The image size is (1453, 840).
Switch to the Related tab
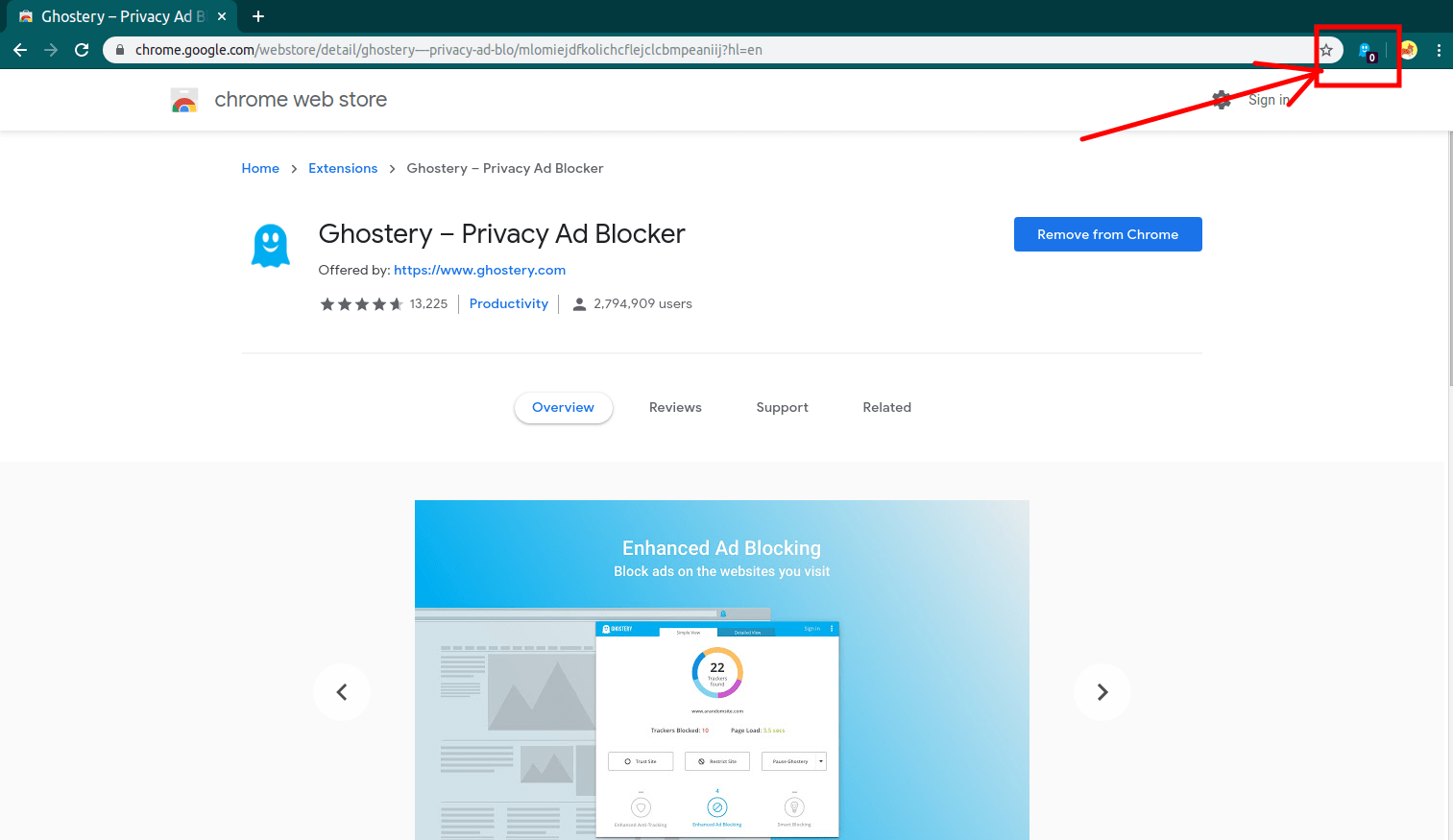pos(887,407)
